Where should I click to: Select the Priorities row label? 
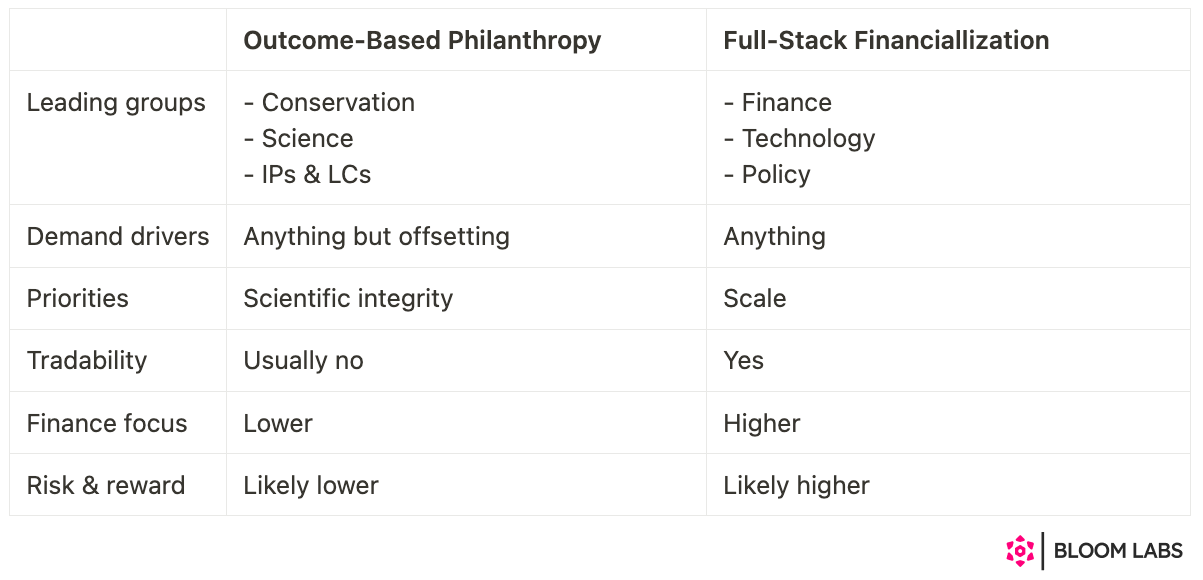[x=78, y=299]
